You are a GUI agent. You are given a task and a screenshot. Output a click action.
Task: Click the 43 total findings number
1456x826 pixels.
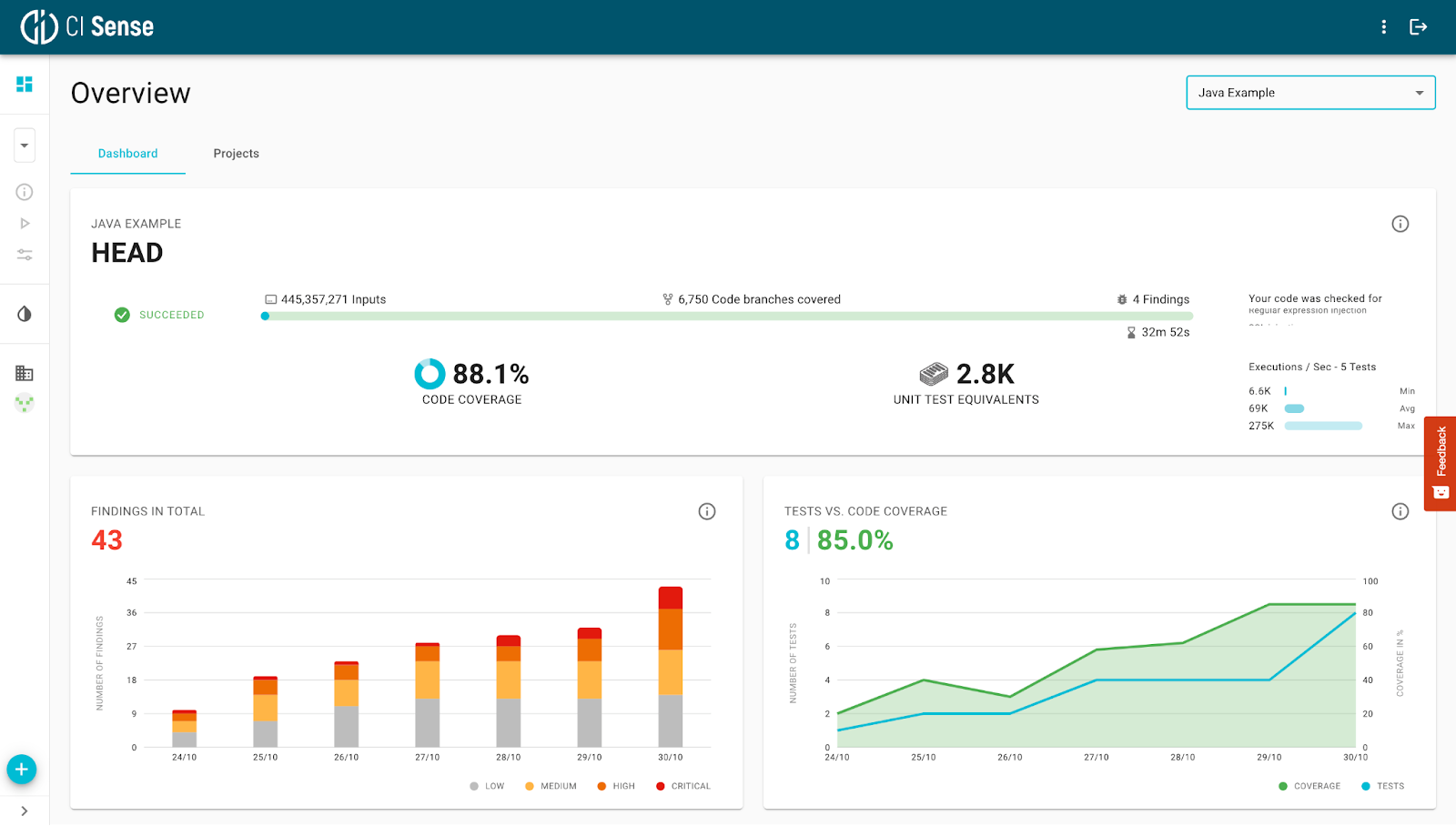106,540
